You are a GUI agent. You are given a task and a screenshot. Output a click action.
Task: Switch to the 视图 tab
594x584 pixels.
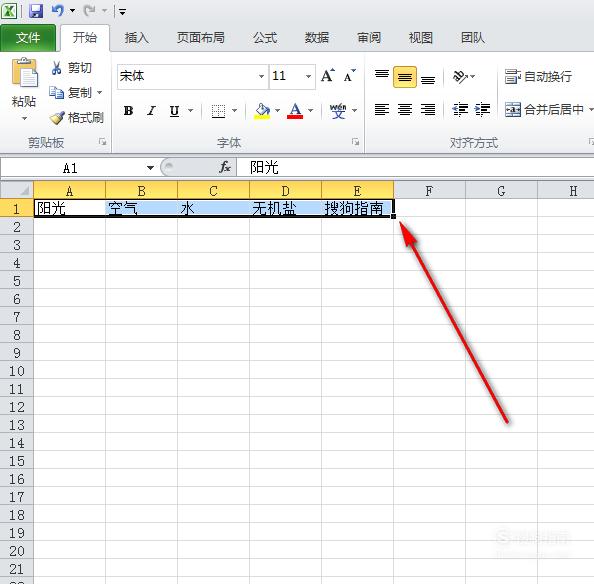click(x=420, y=37)
